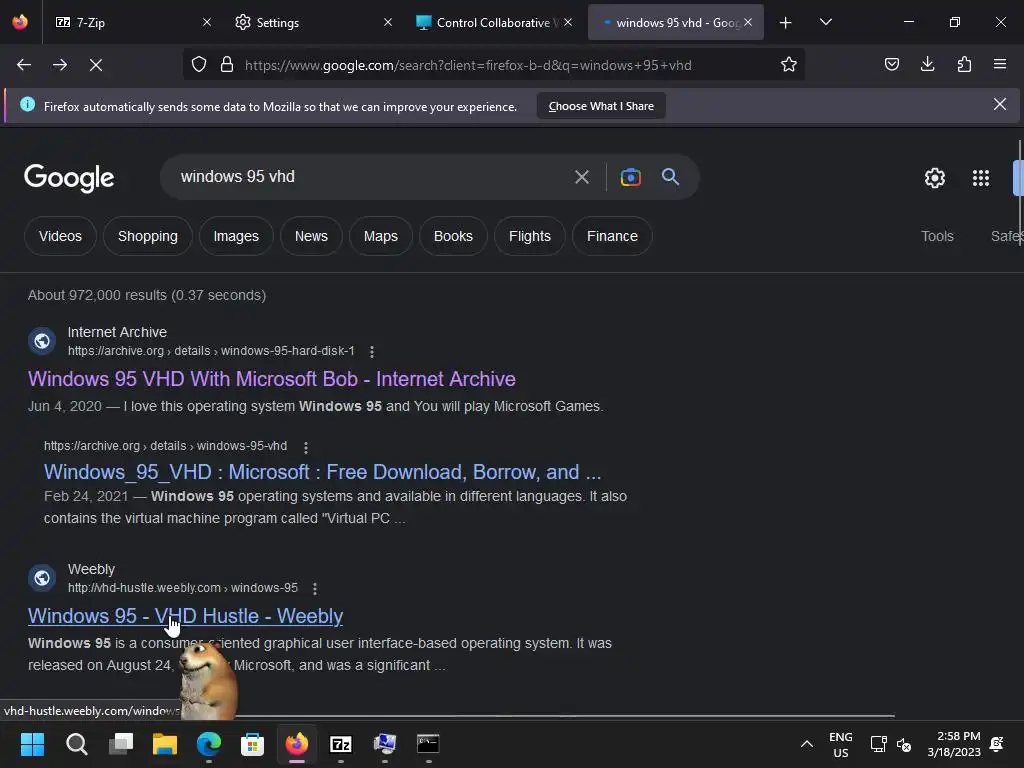The height and width of the screenshot is (768, 1024).
Task: Switch to 7-Zip on taskbar
Action: click(341, 744)
